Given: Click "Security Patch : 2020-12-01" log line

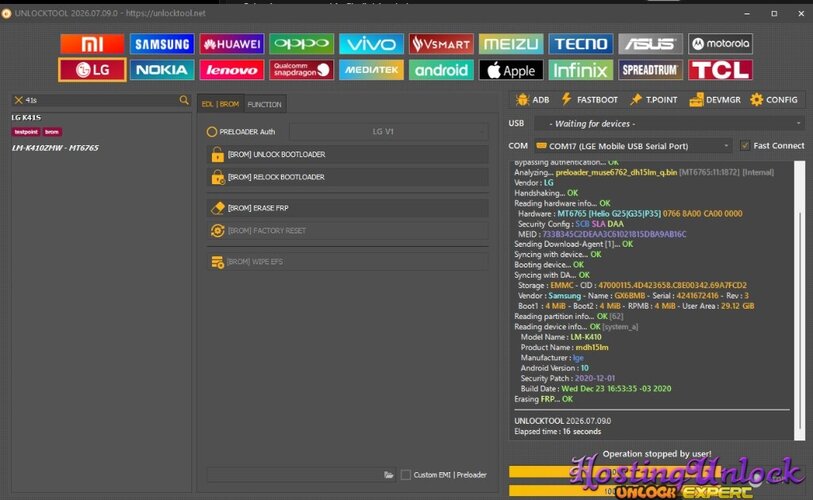Looking at the screenshot, I should tap(567, 378).
